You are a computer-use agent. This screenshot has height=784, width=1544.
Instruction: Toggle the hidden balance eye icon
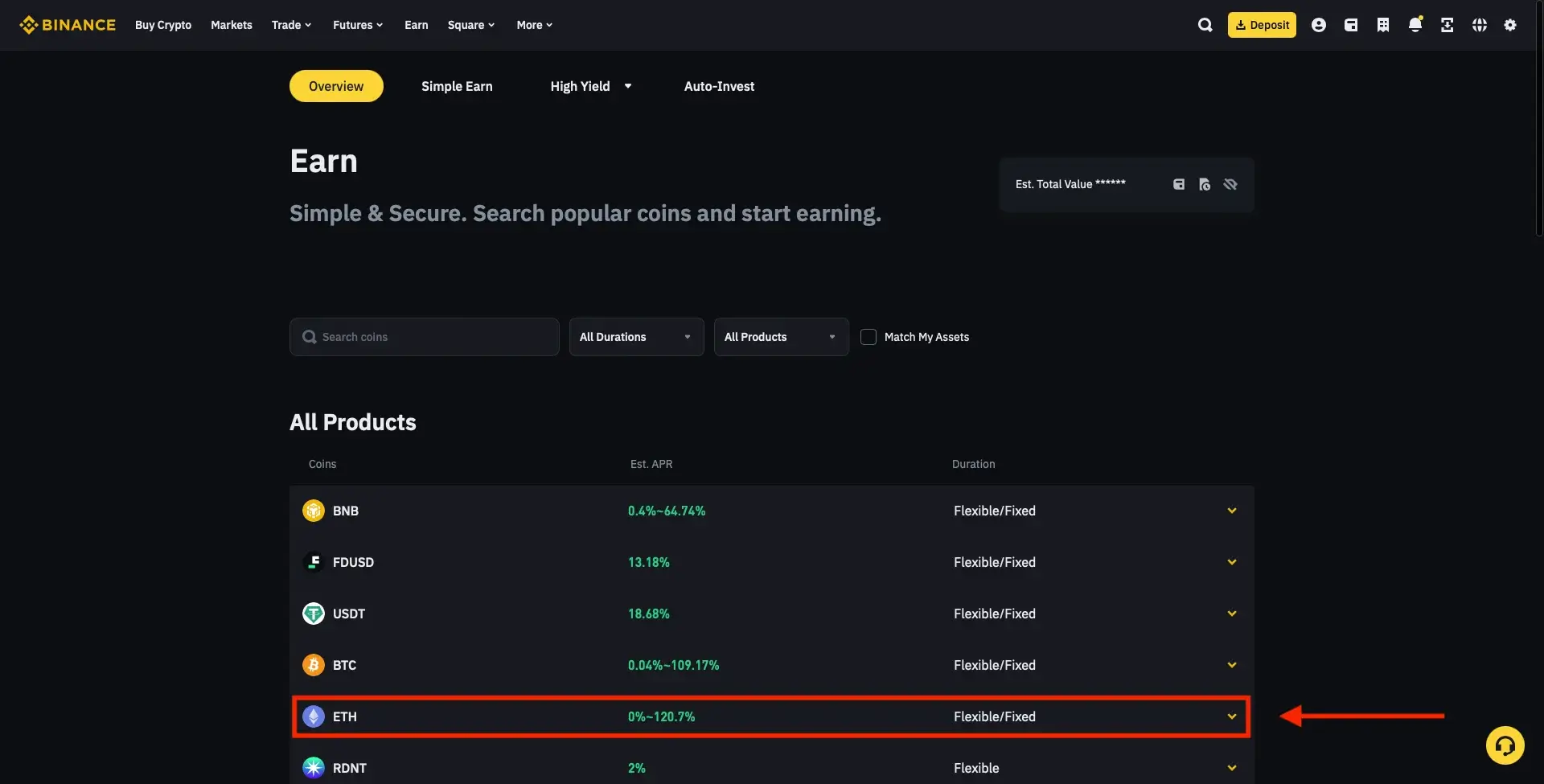(x=1230, y=184)
